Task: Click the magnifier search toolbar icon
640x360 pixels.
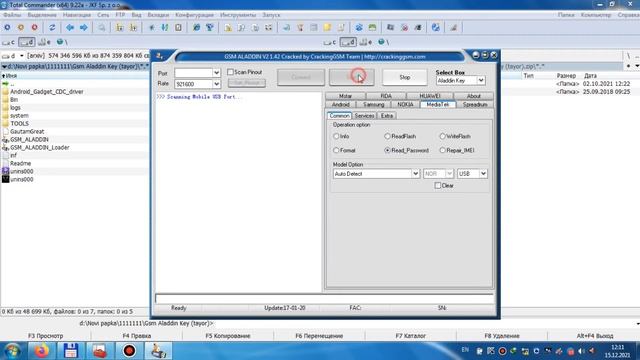Action: (x=102, y=27)
